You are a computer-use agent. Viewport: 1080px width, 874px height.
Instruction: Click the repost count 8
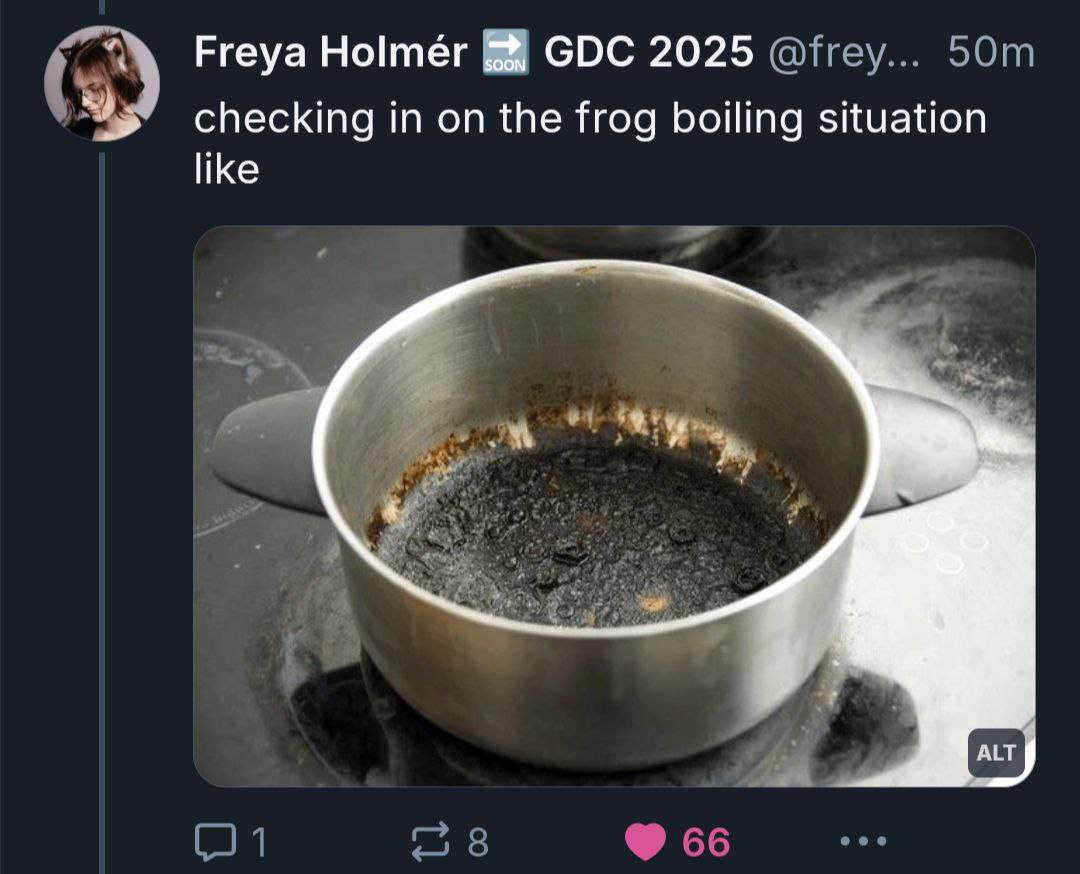click(x=478, y=842)
